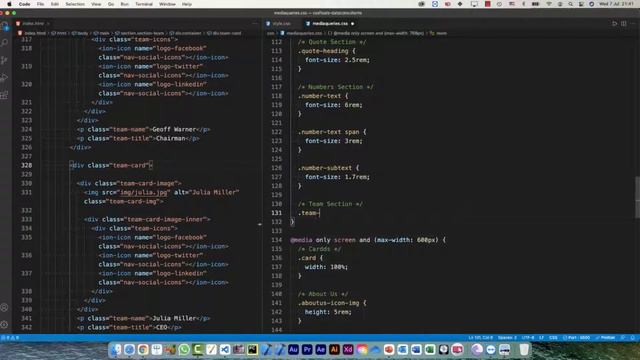Expand the div.container breadcrumb
640x360 pixels.
pyautogui.click(x=185, y=33)
